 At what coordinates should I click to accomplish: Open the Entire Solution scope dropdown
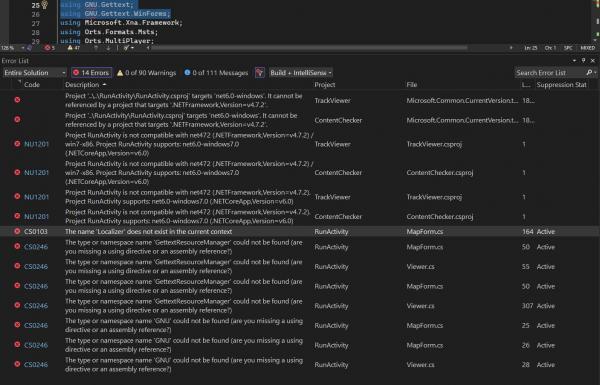tap(35, 73)
